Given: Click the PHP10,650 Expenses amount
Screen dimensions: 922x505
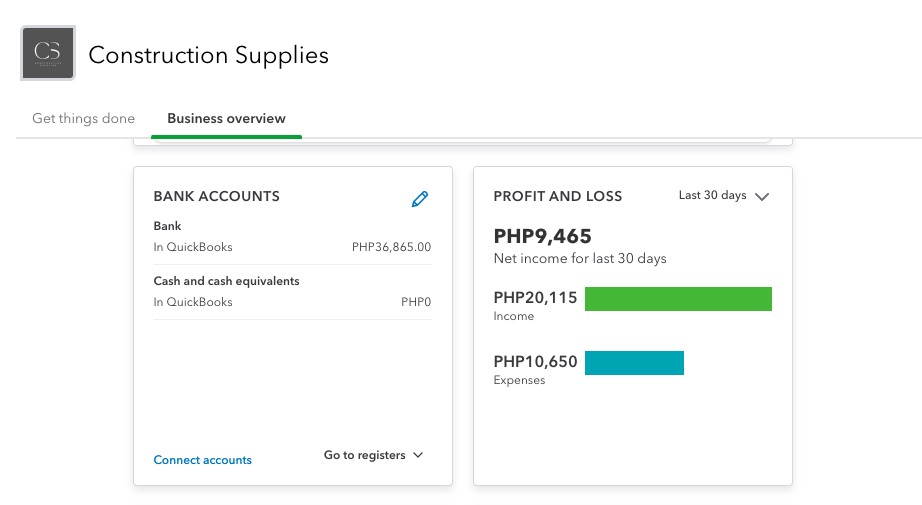Looking at the screenshot, I should 535,362.
